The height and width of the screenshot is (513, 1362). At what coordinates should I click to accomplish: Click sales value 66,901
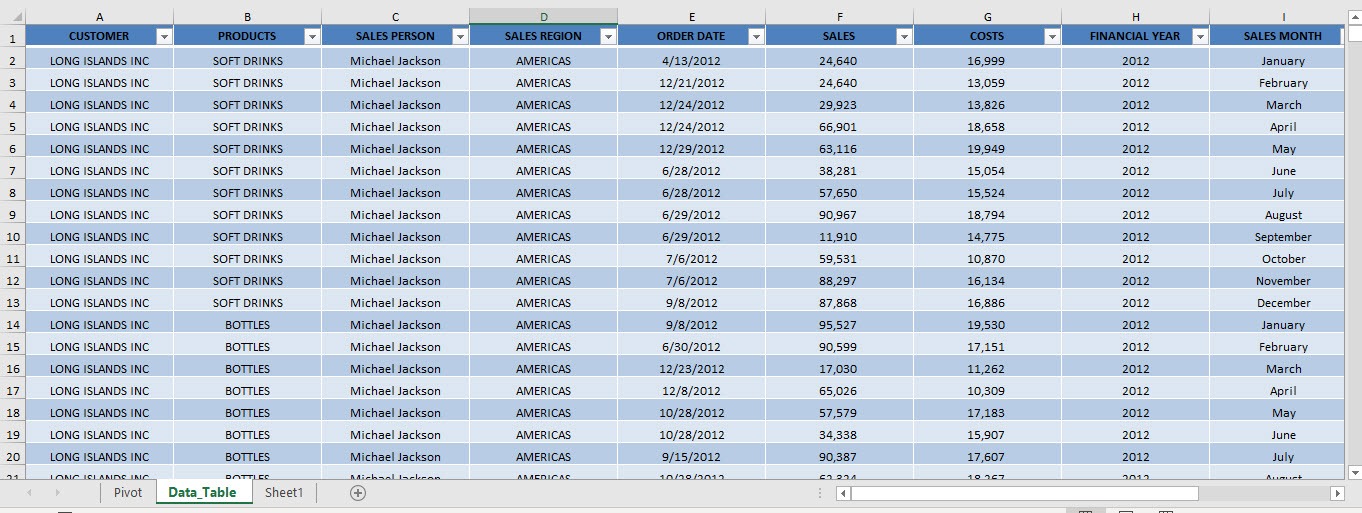(840, 127)
